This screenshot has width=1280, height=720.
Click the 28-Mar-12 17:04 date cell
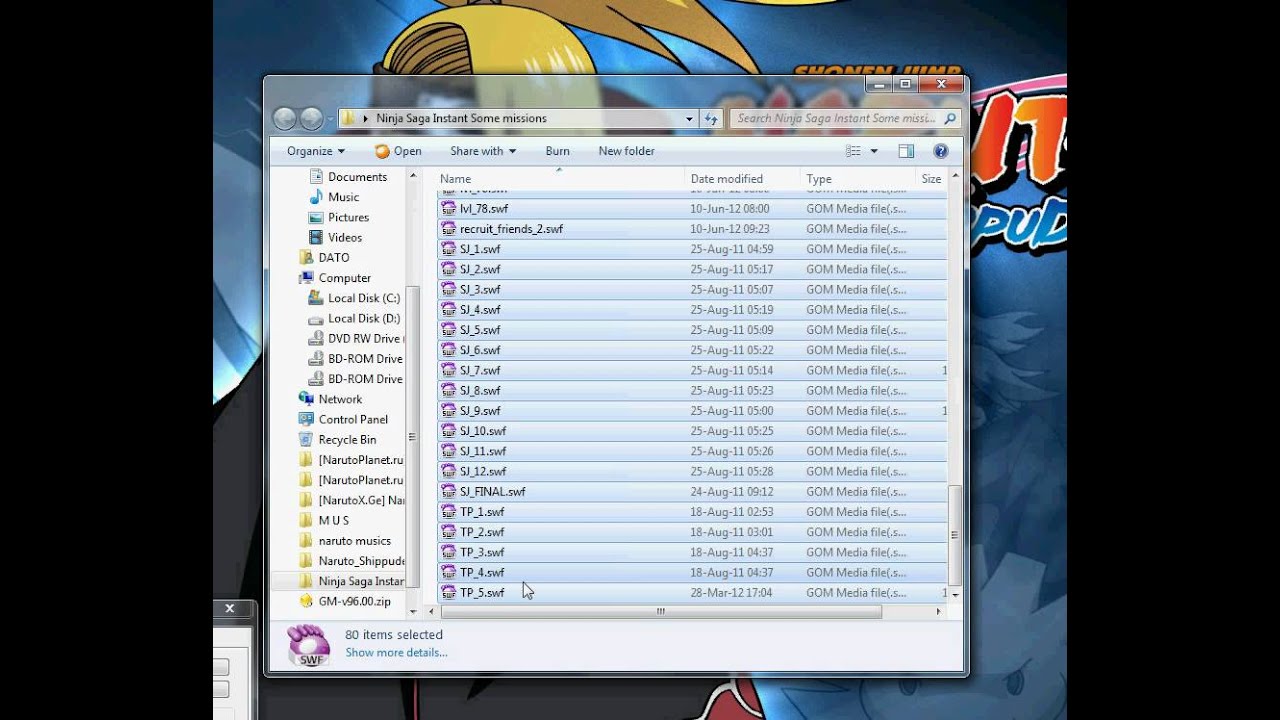[732, 593]
